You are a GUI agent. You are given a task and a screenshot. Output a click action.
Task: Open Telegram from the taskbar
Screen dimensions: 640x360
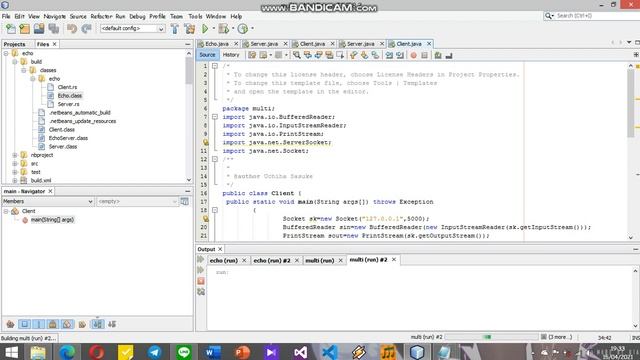[x=155, y=352]
